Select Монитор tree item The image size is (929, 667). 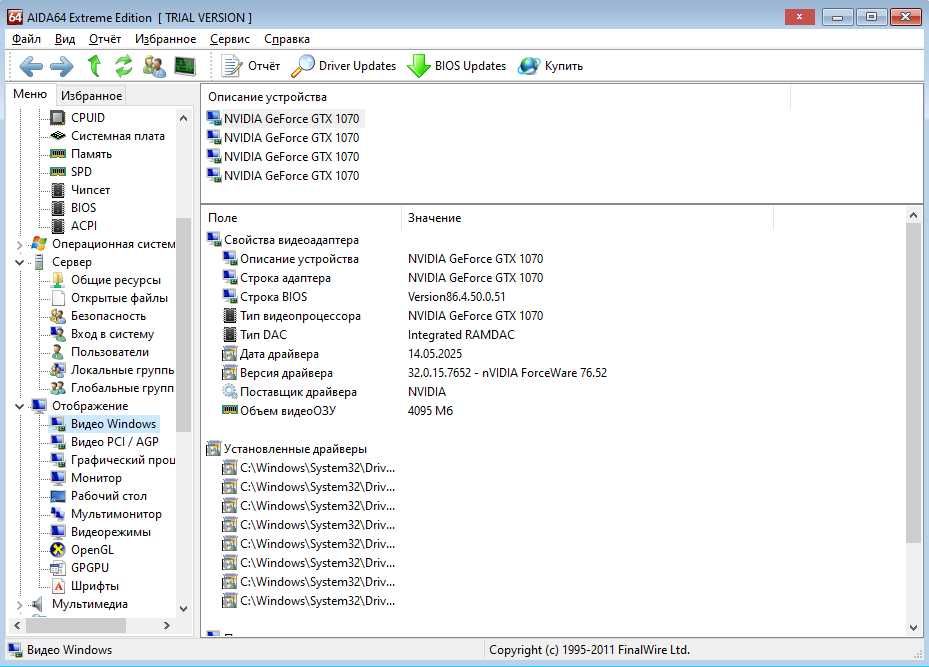(x=96, y=478)
